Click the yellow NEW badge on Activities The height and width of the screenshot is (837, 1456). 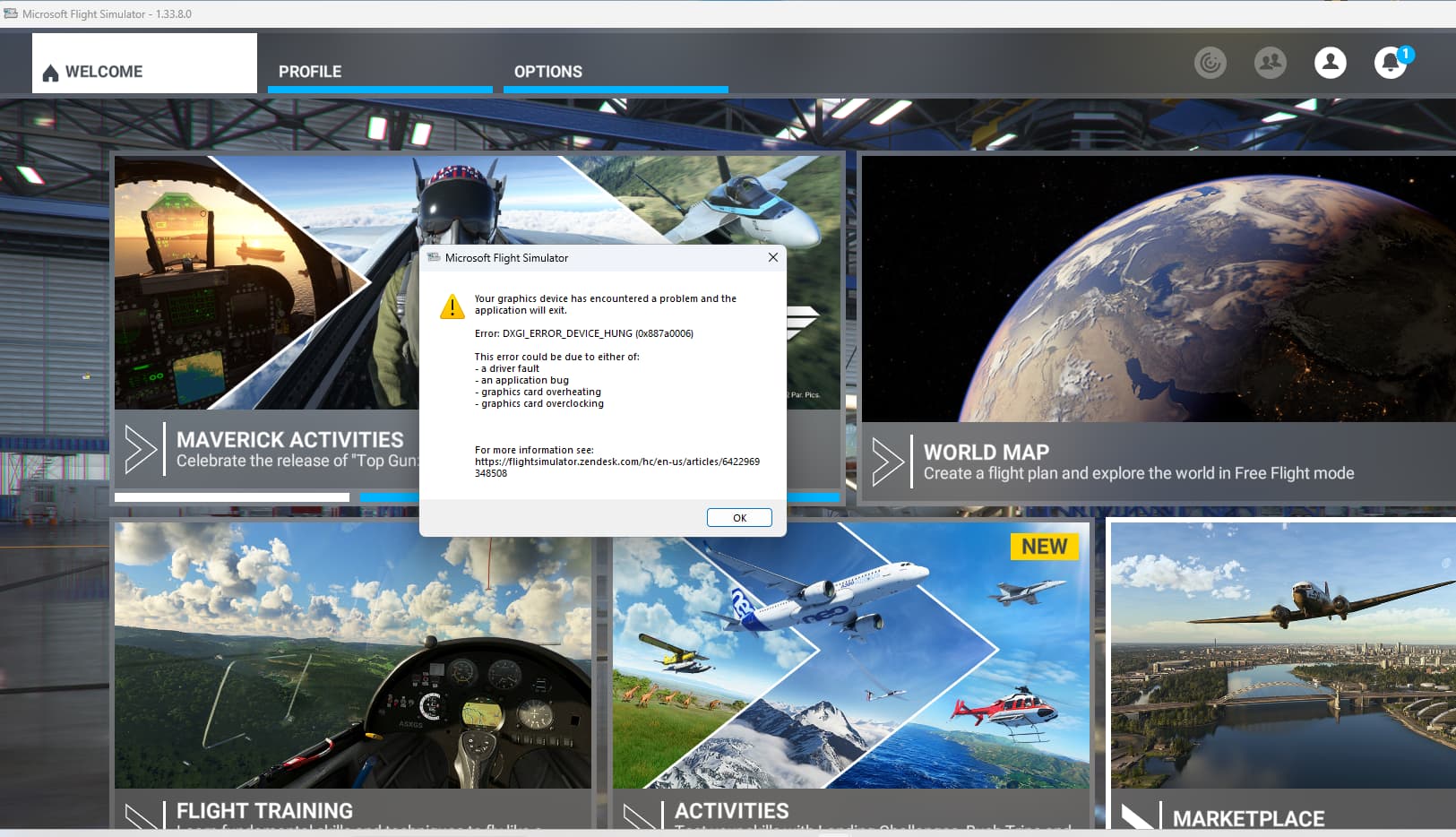pyautogui.click(x=1044, y=547)
